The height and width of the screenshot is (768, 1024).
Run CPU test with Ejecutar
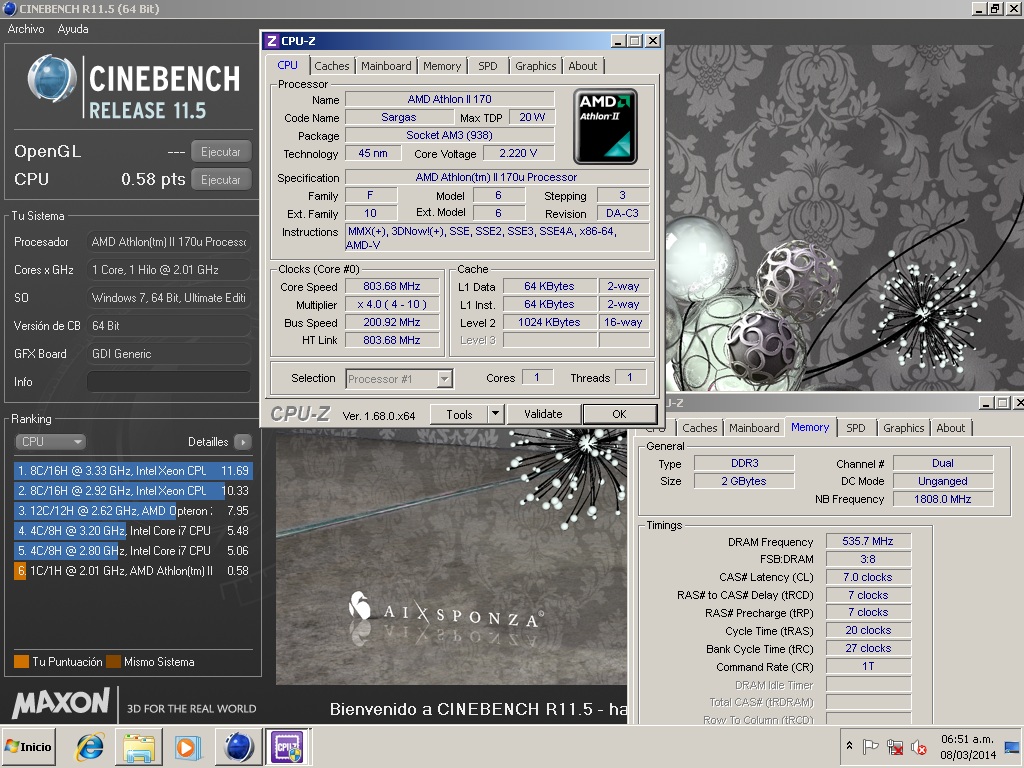pos(221,180)
